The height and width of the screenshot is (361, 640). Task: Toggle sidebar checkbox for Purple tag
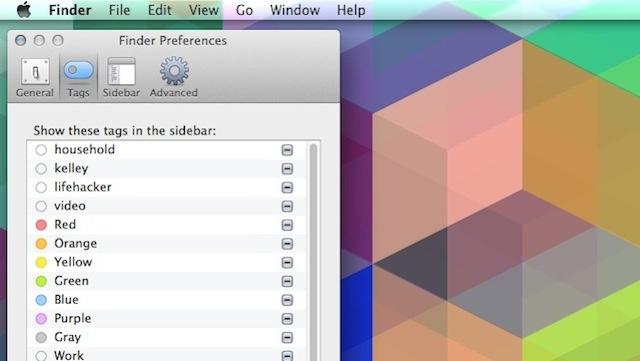point(287,319)
